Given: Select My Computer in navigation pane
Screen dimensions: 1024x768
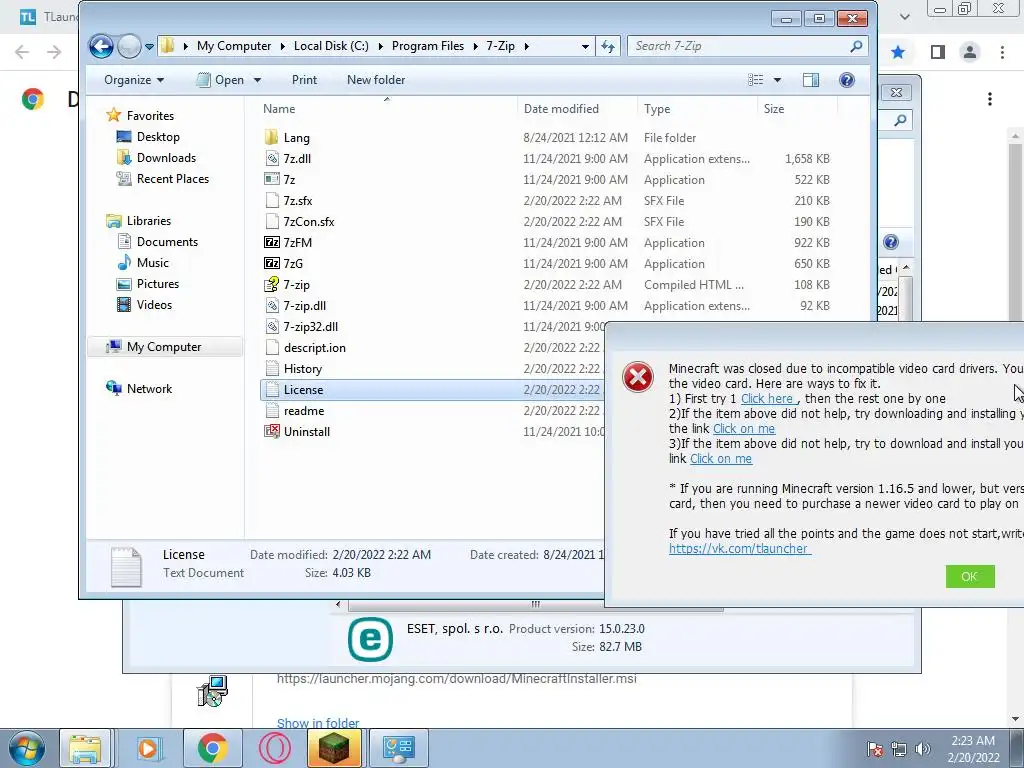Looking at the screenshot, I should tap(164, 347).
